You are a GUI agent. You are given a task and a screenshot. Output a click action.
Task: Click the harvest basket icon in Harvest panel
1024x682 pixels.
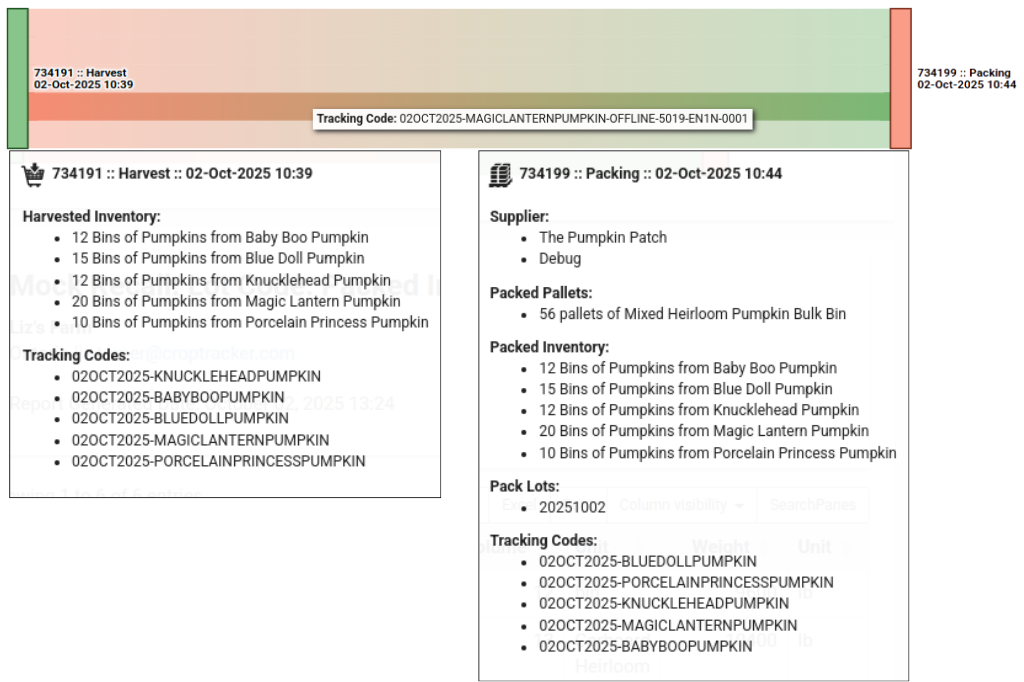33,174
